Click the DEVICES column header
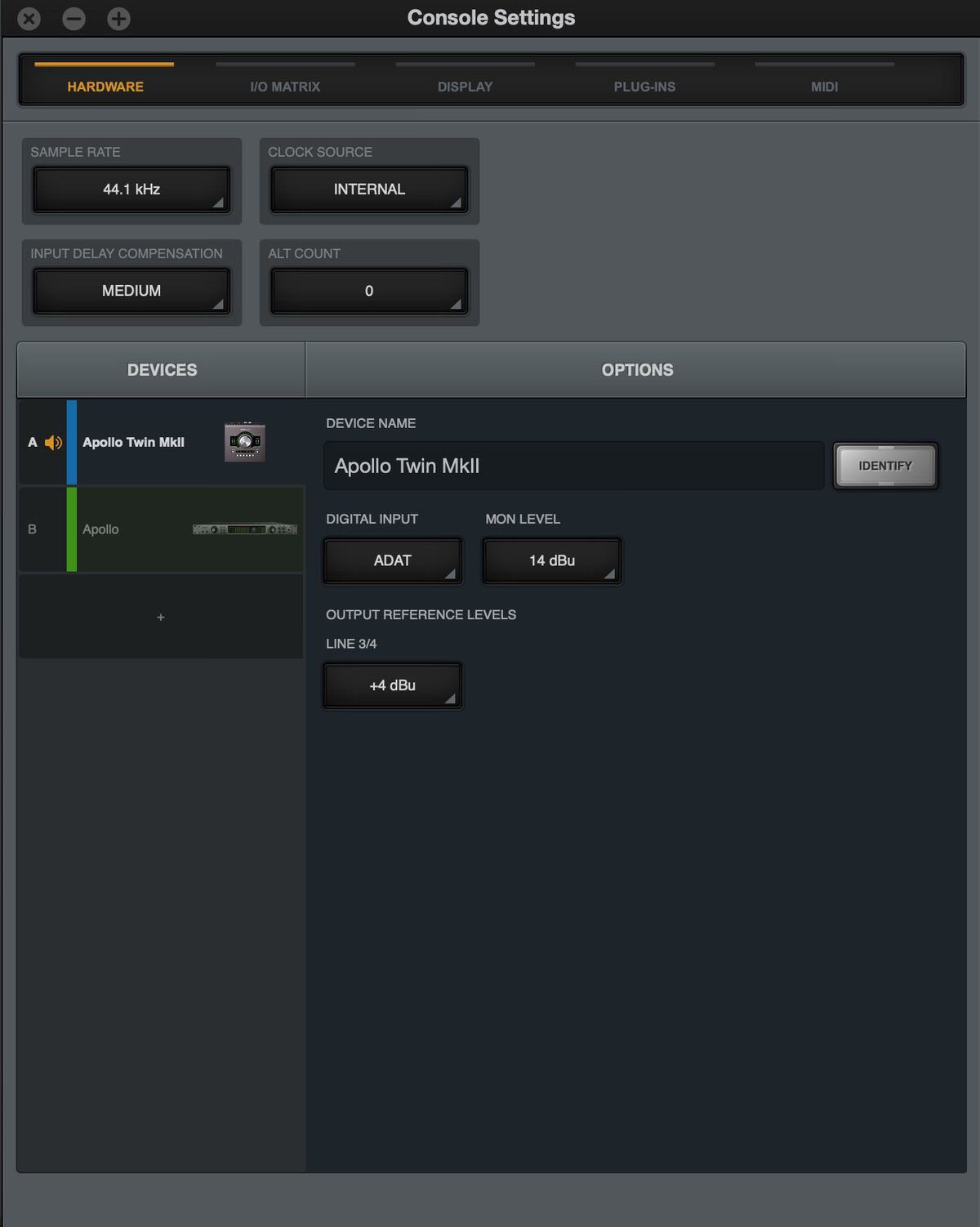Screen dimensions: 980x1227 click(x=162, y=370)
